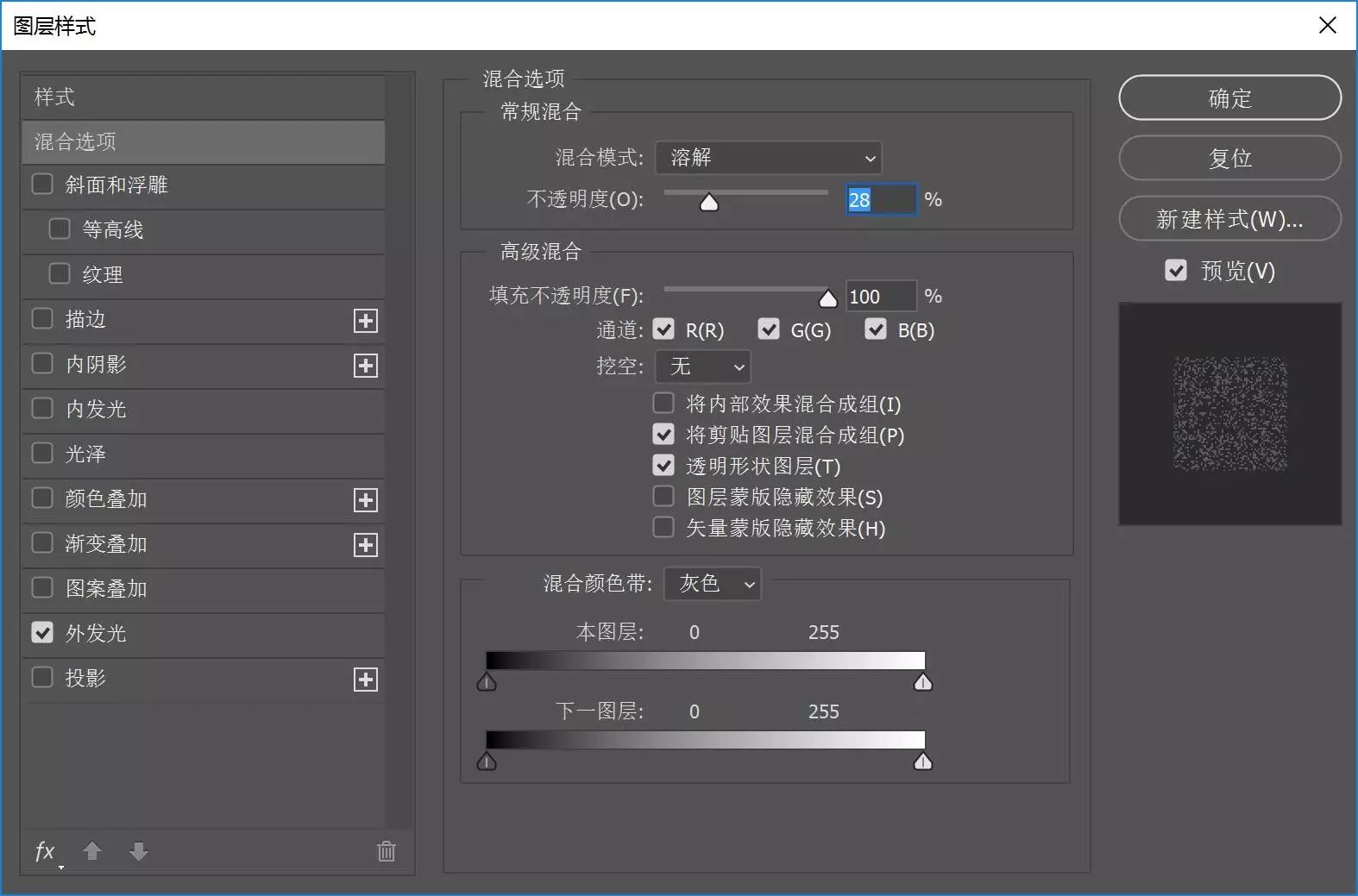Enable the 斜面和浮雕 checkbox
The height and width of the screenshot is (896, 1358).
(42, 184)
